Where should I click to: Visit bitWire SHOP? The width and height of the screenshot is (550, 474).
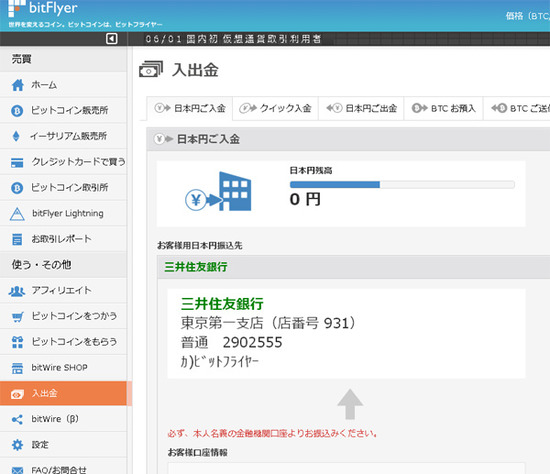point(63,368)
